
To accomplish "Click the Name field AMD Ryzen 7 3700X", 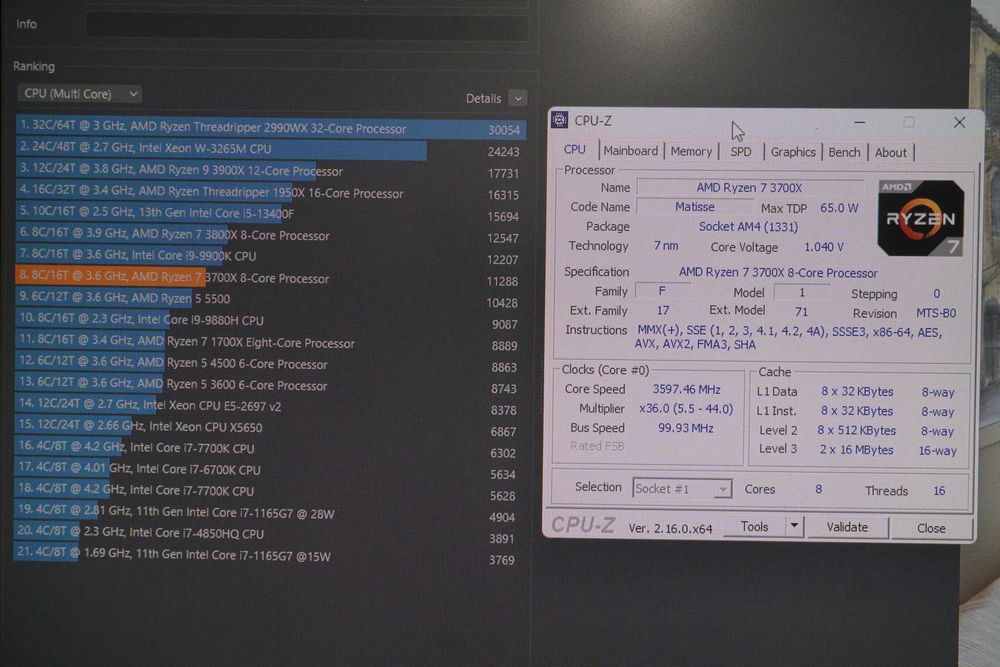I will [x=749, y=187].
